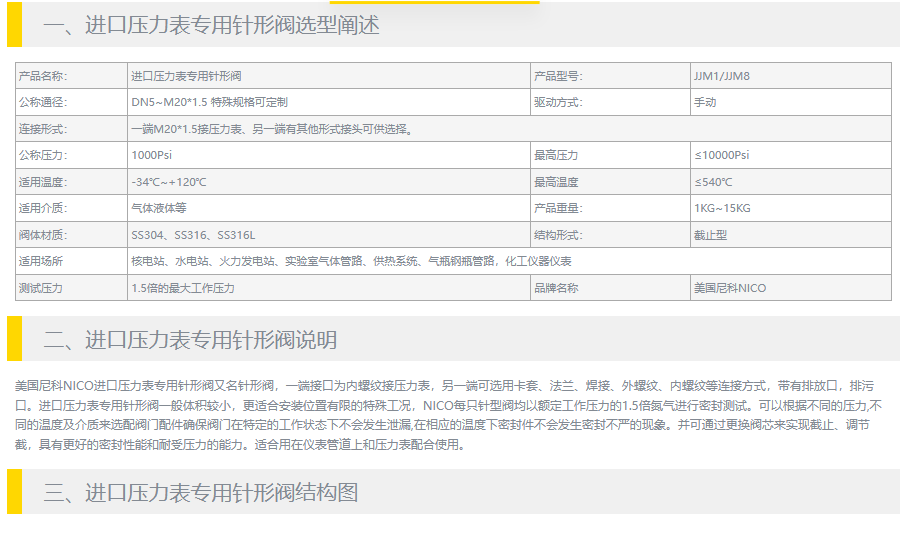Click the description paragraph starting 美国尼科NICO进口压力表

click(450, 415)
